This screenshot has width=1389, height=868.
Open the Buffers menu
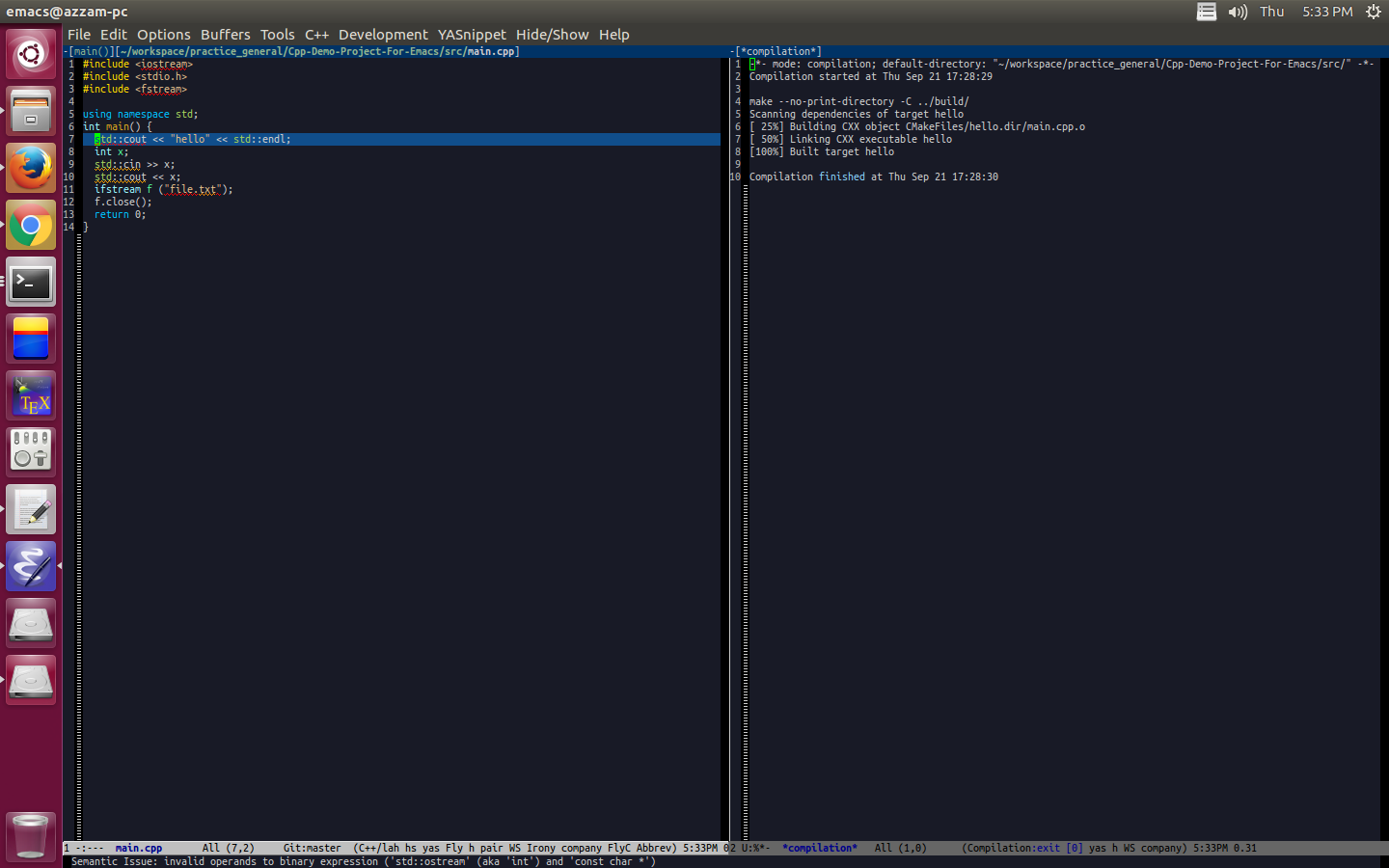225,35
